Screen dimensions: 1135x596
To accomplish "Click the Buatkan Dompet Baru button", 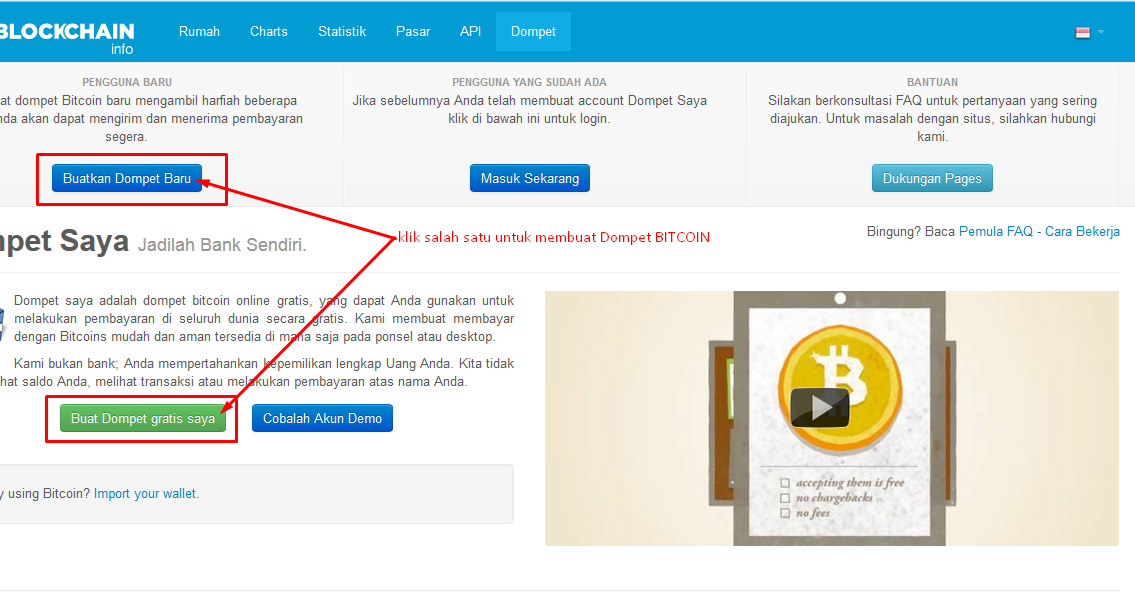I will pyautogui.click(x=127, y=178).
